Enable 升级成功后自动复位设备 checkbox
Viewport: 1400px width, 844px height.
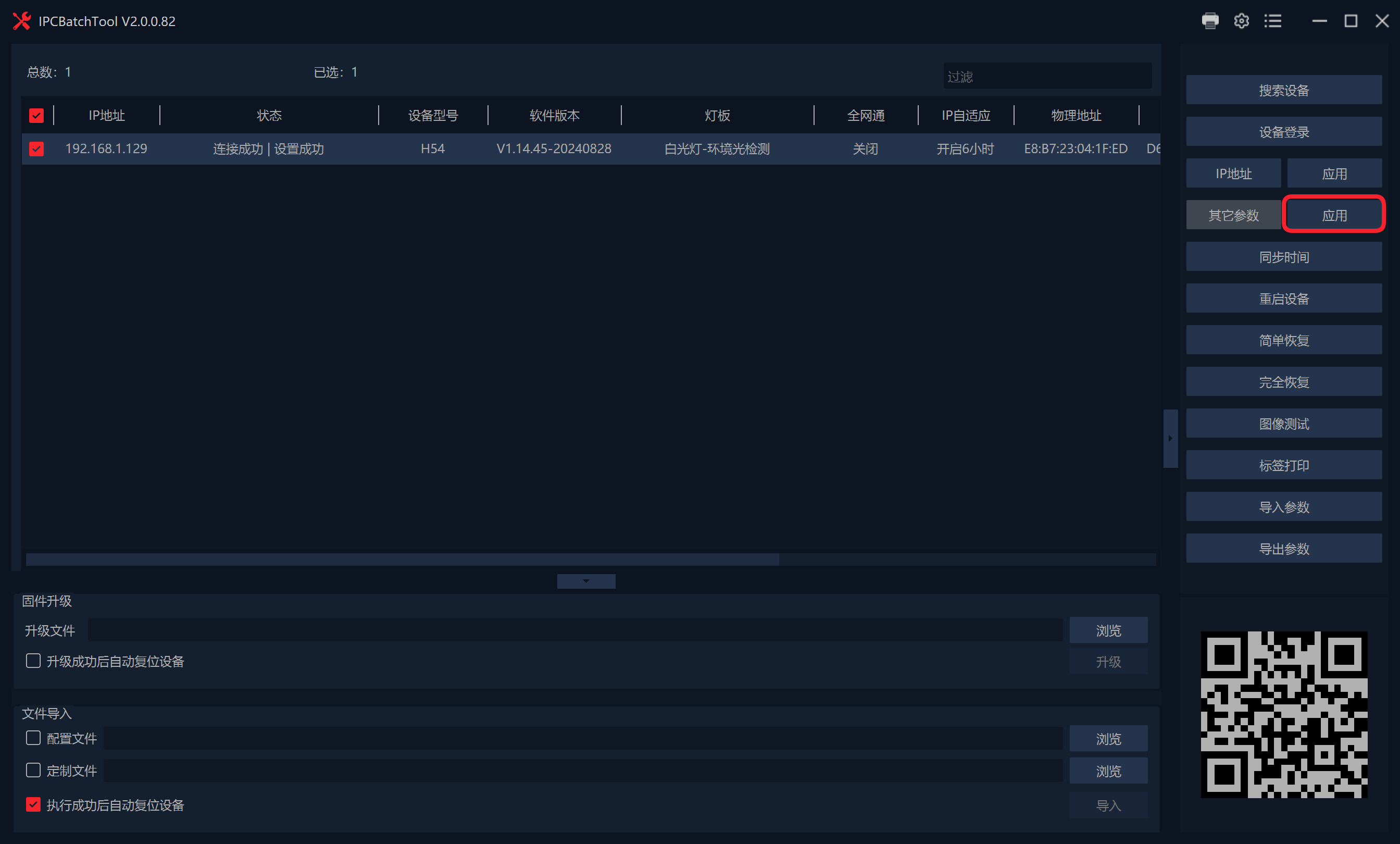[x=33, y=661]
